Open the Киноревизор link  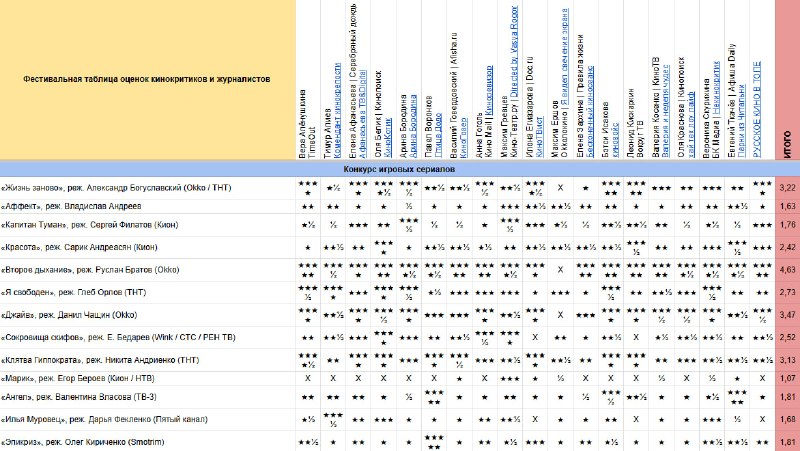point(489,90)
